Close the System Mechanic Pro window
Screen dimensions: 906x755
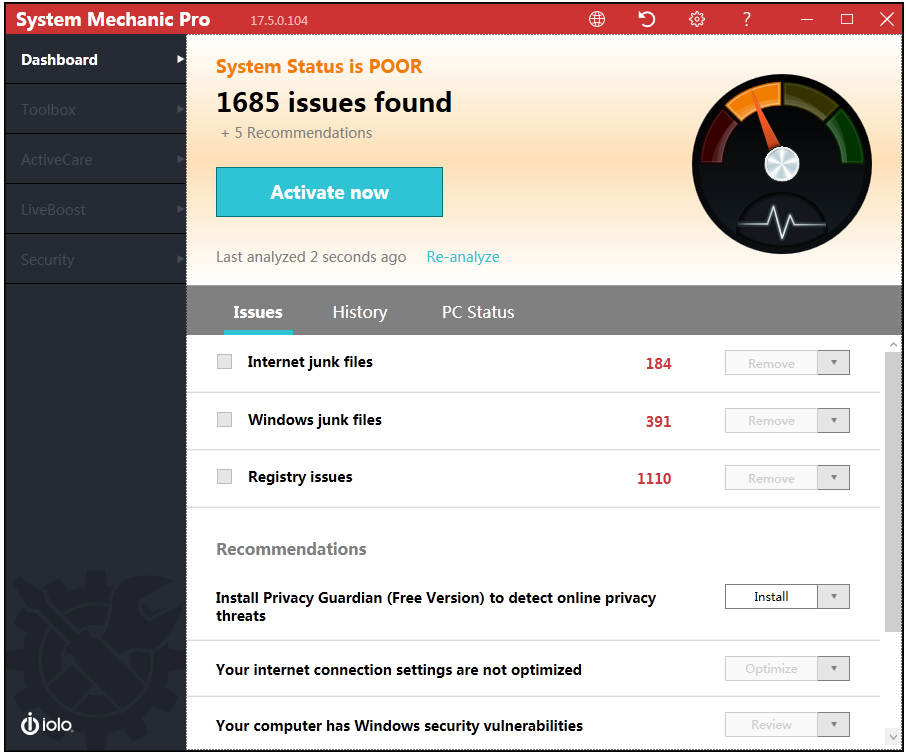point(887,19)
